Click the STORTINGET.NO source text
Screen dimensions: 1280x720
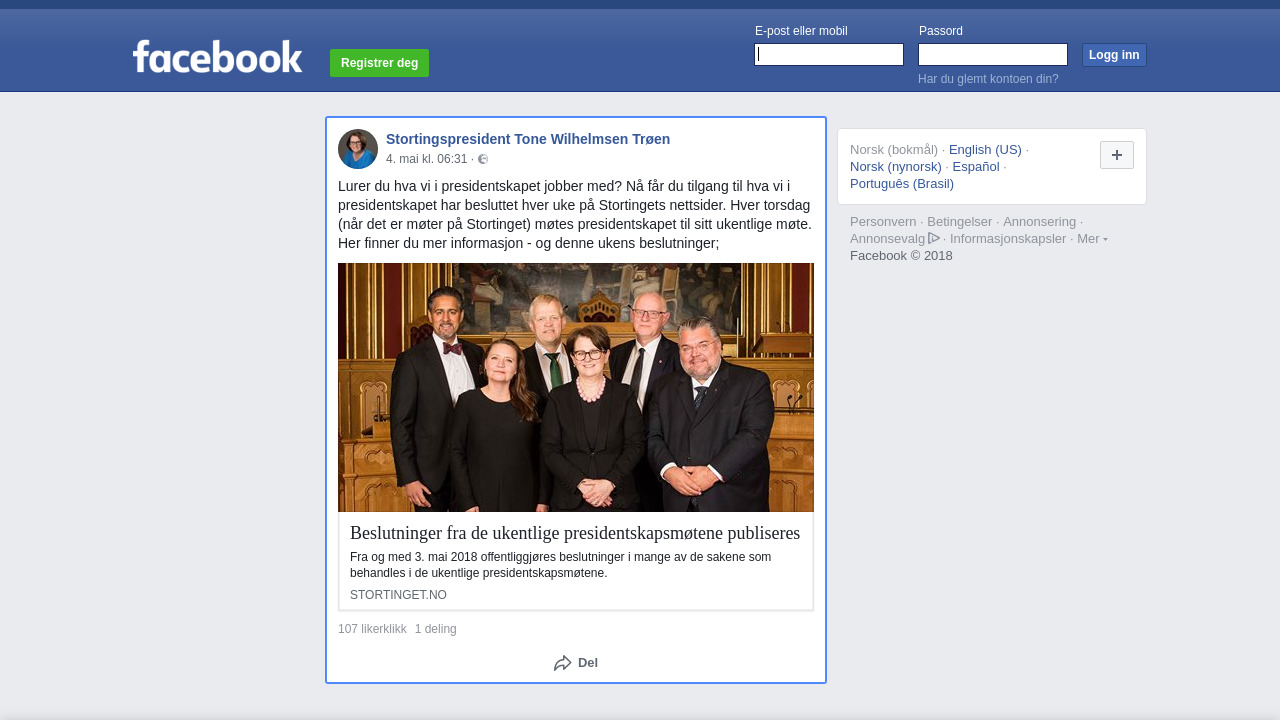pyautogui.click(x=398, y=595)
